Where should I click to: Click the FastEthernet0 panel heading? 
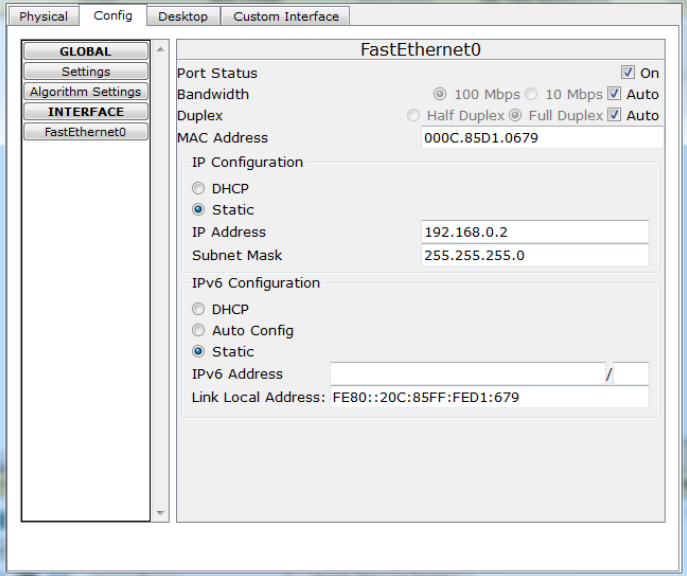(x=421, y=49)
